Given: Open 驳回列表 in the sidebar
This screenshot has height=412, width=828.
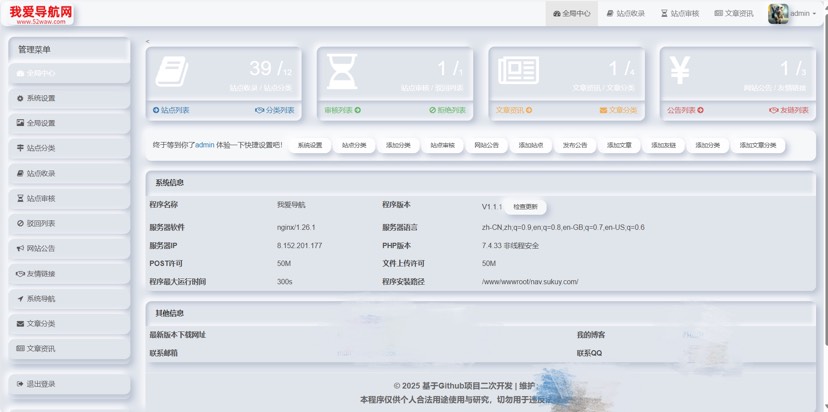Looking at the screenshot, I should (69, 223).
